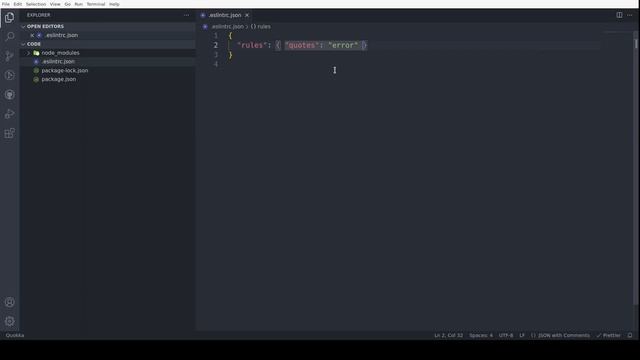Open the File menu
640x360 pixels.
[6, 4]
